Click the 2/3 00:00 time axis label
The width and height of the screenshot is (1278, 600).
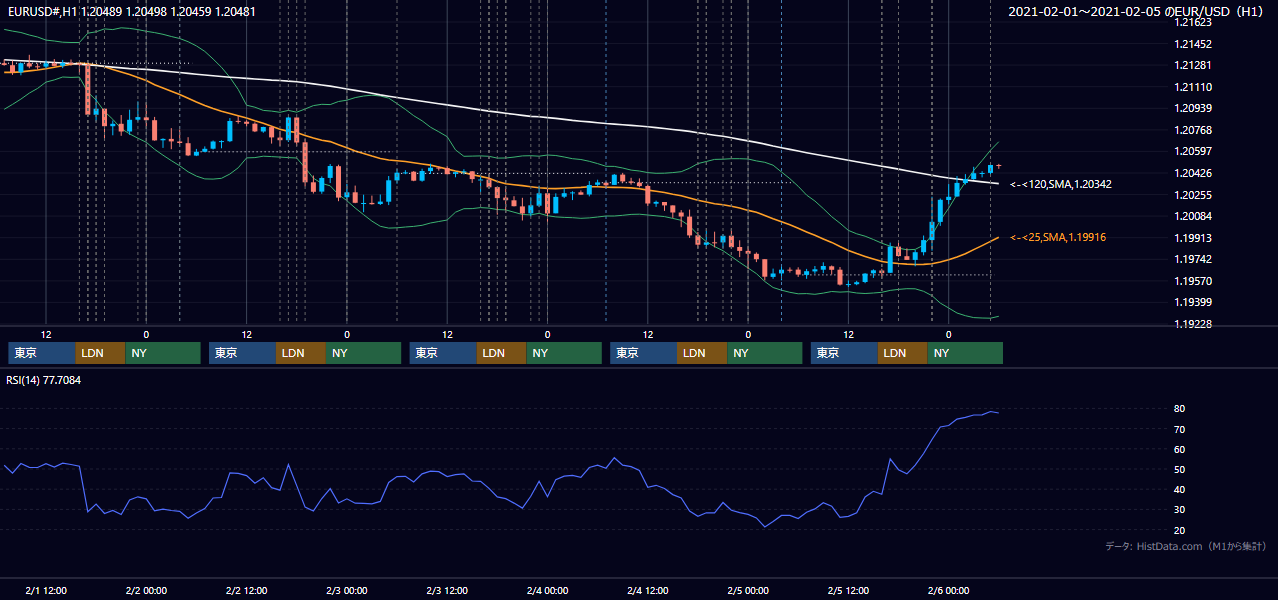point(347,590)
